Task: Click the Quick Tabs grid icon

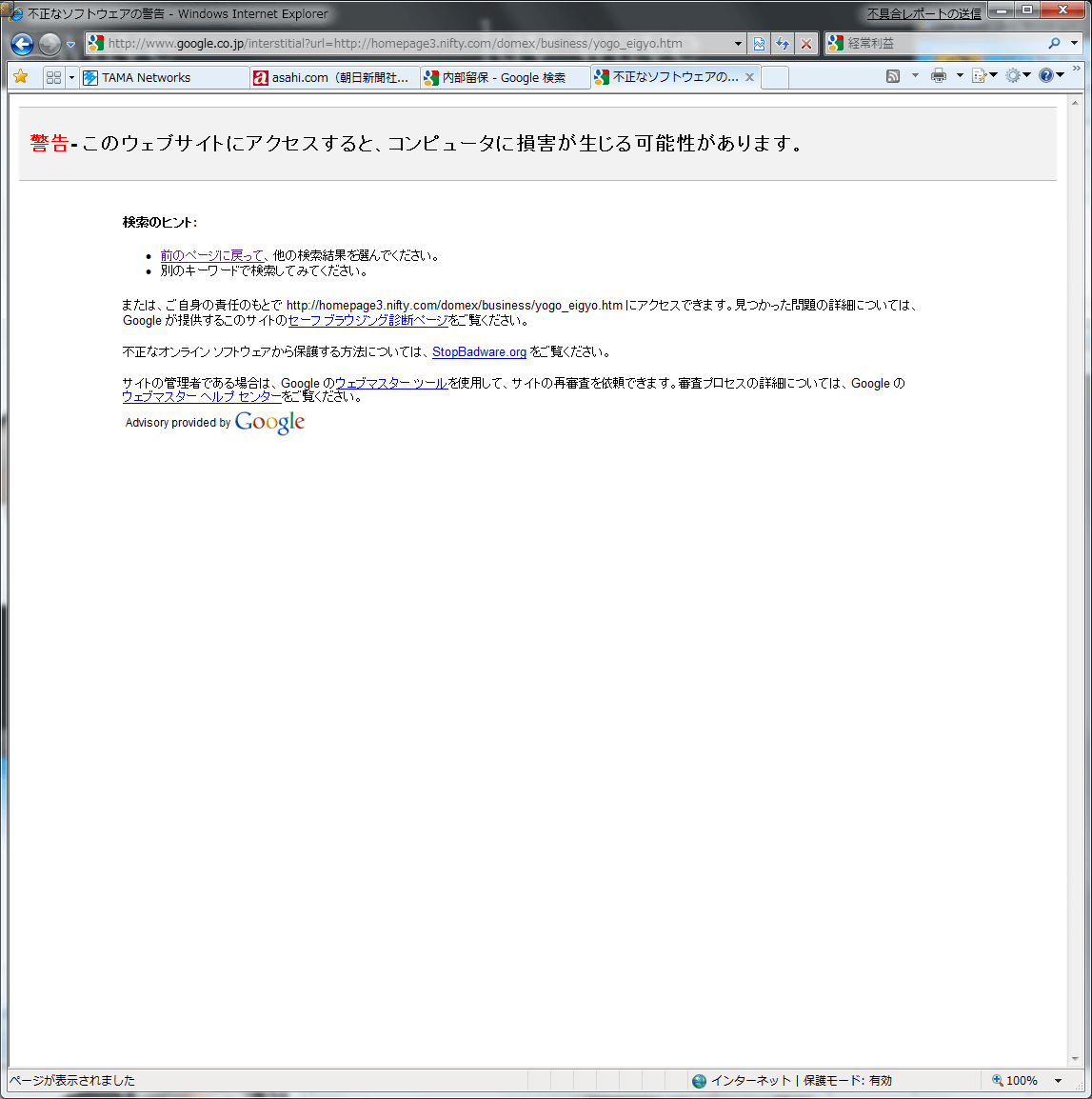Action: click(53, 77)
